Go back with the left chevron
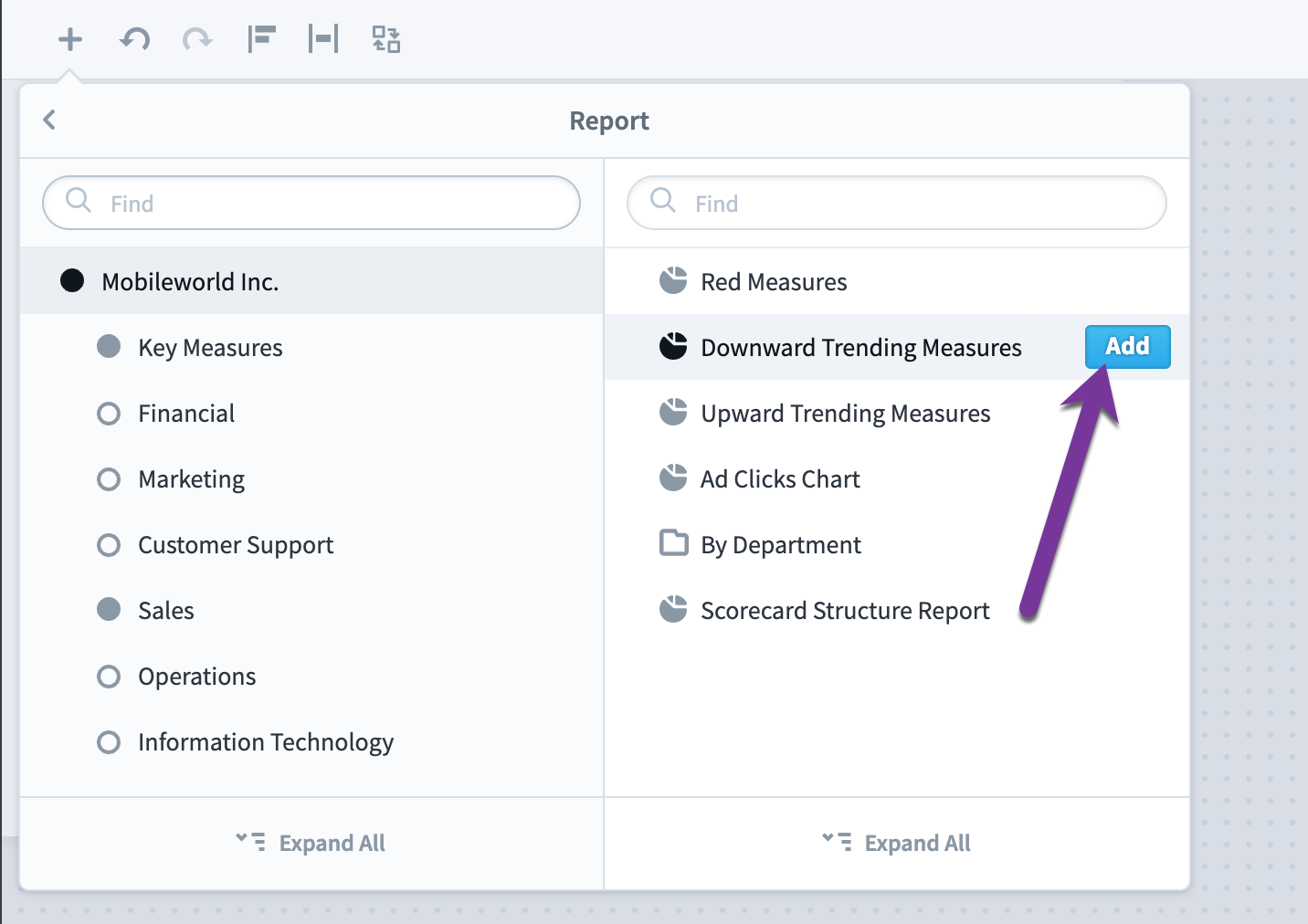Screen dimensions: 1308x924 [49, 120]
